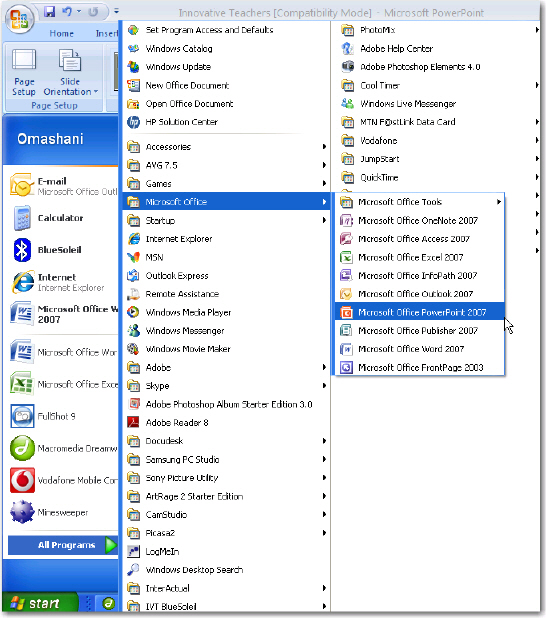546x618 pixels.
Task: Launch FullShot 9 from start menu
Action: coord(63,416)
